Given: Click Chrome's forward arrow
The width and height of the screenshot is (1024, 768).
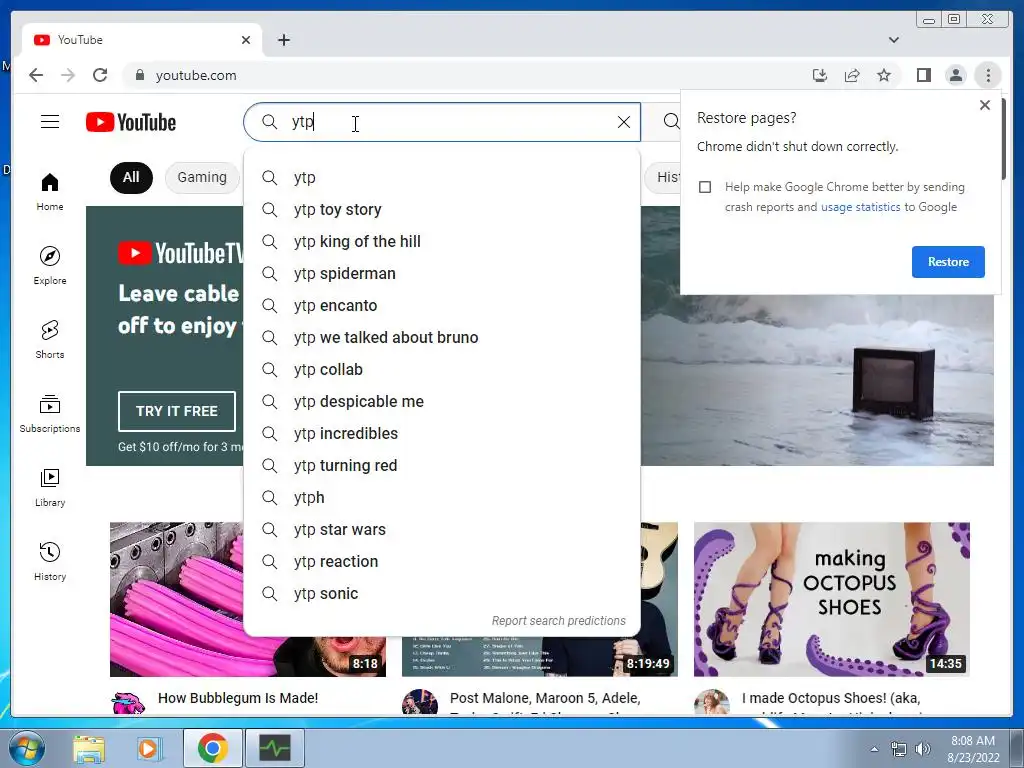Looking at the screenshot, I should pos(68,75).
